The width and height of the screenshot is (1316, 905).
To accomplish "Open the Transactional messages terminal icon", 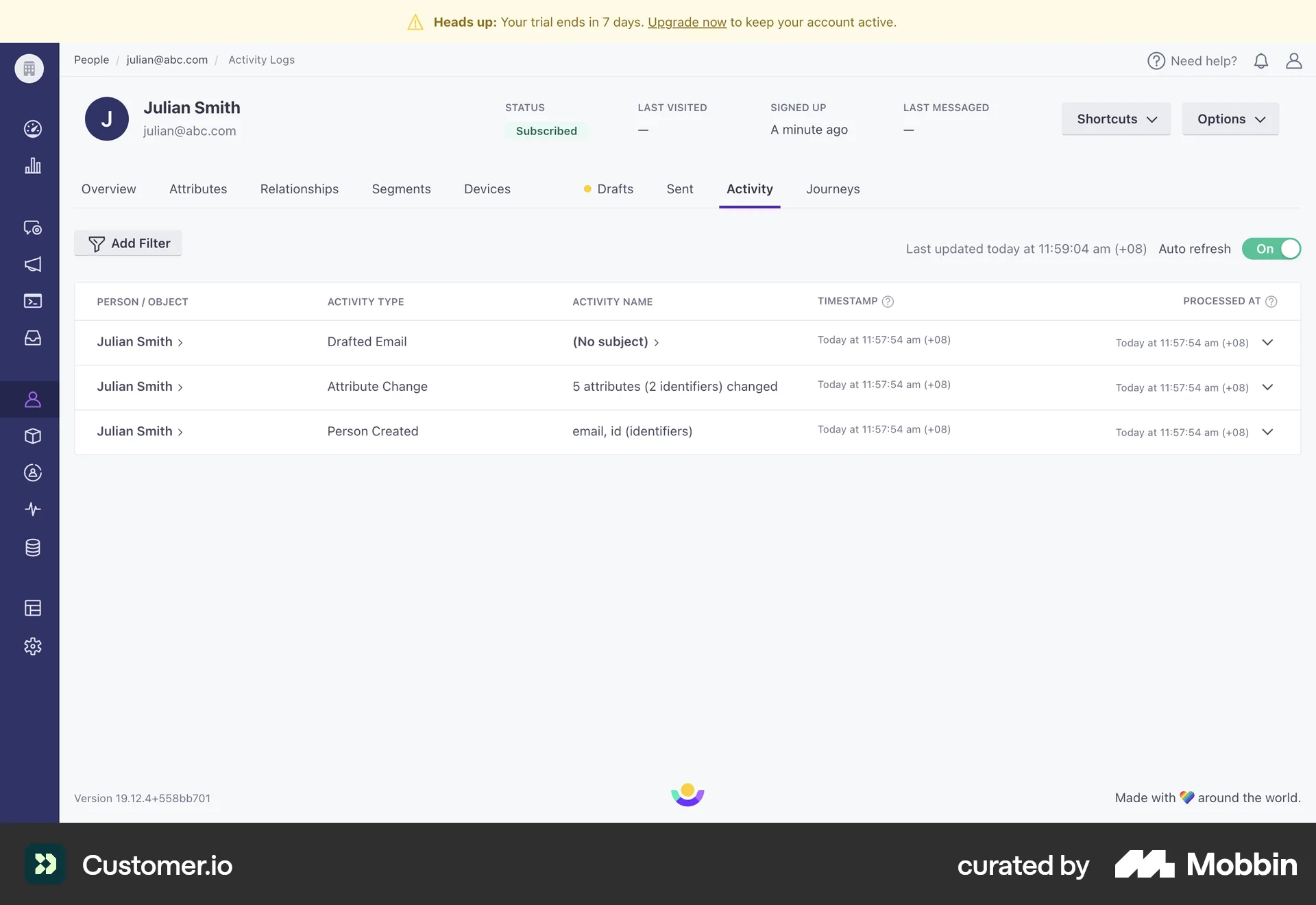I will point(32,301).
